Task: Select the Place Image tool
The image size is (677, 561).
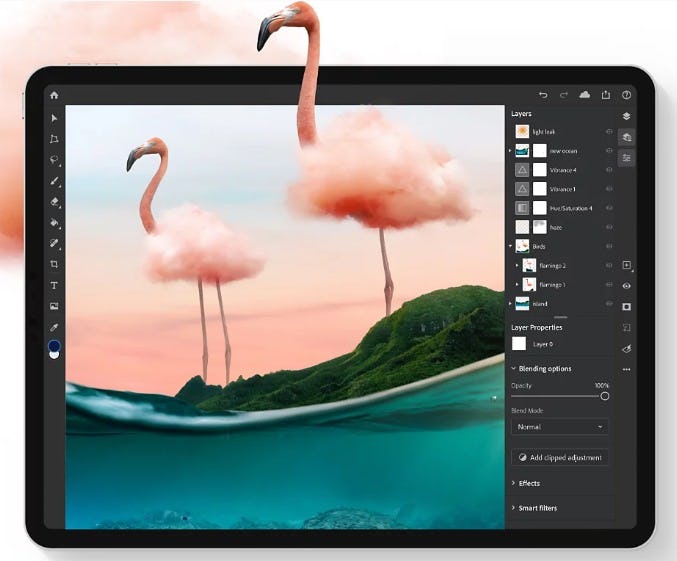Action: (x=54, y=306)
